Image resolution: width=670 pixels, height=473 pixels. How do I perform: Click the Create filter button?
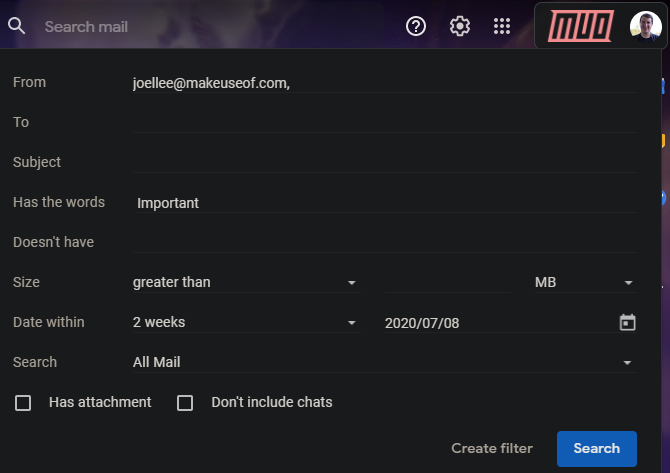click(x=492, y=448)
